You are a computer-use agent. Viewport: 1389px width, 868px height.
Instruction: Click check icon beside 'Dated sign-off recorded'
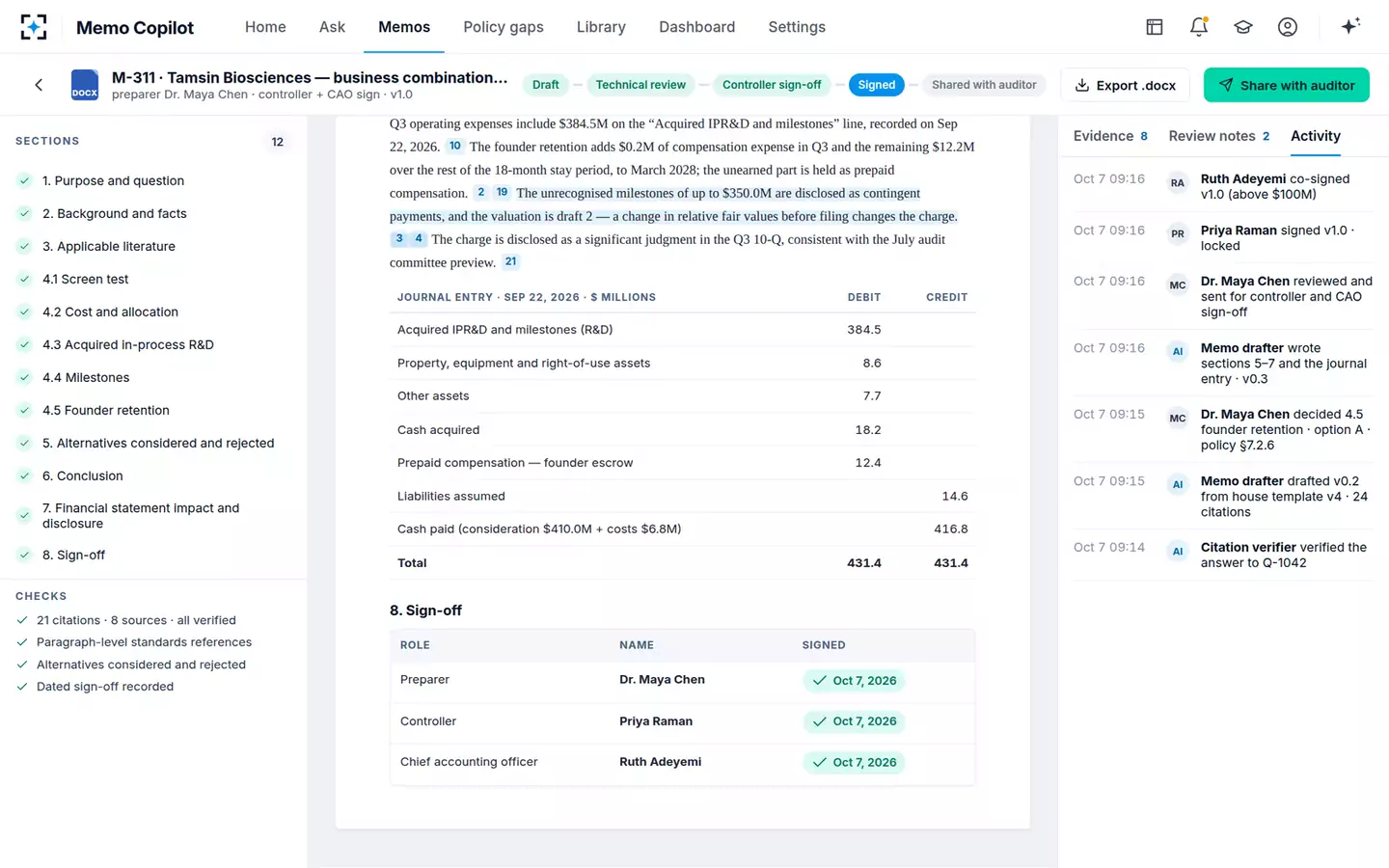click(x=22, y=687)
